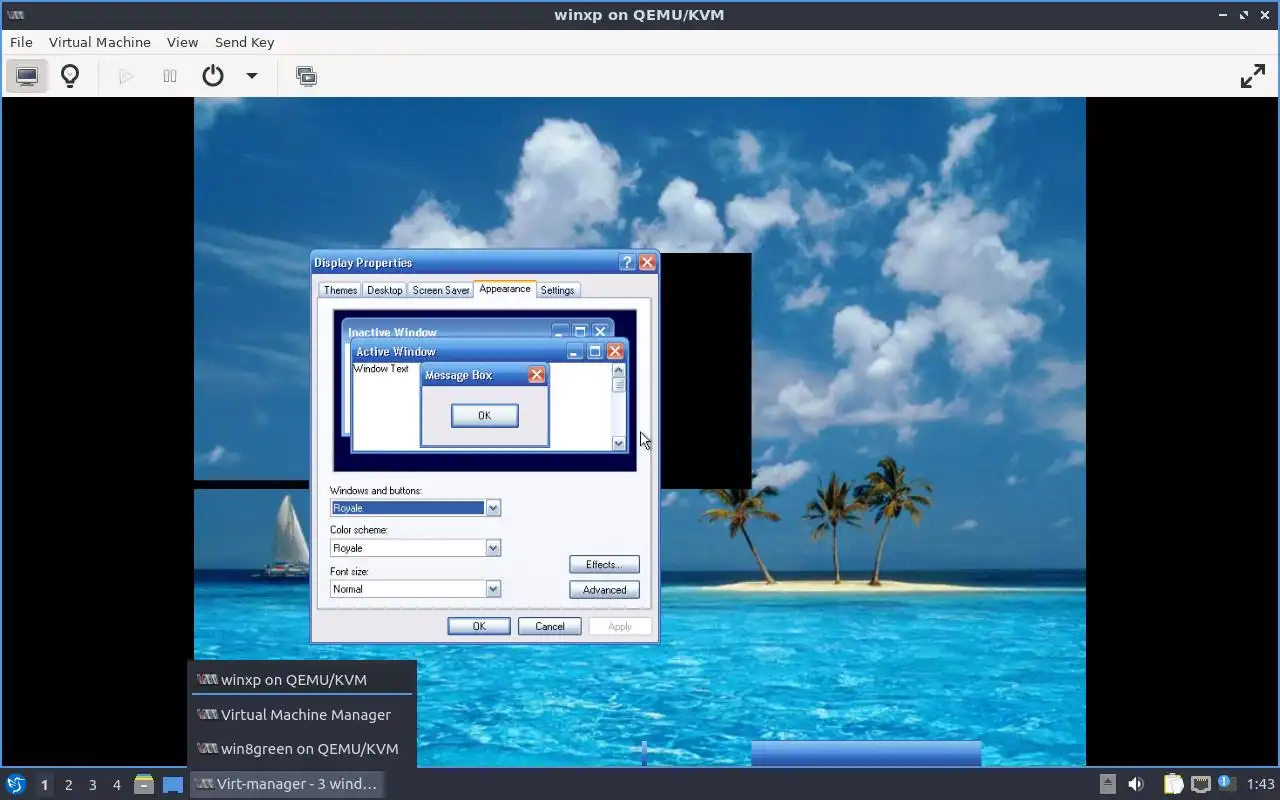
Task: Switch to workspace 3
Action: (x=92, y=785)
